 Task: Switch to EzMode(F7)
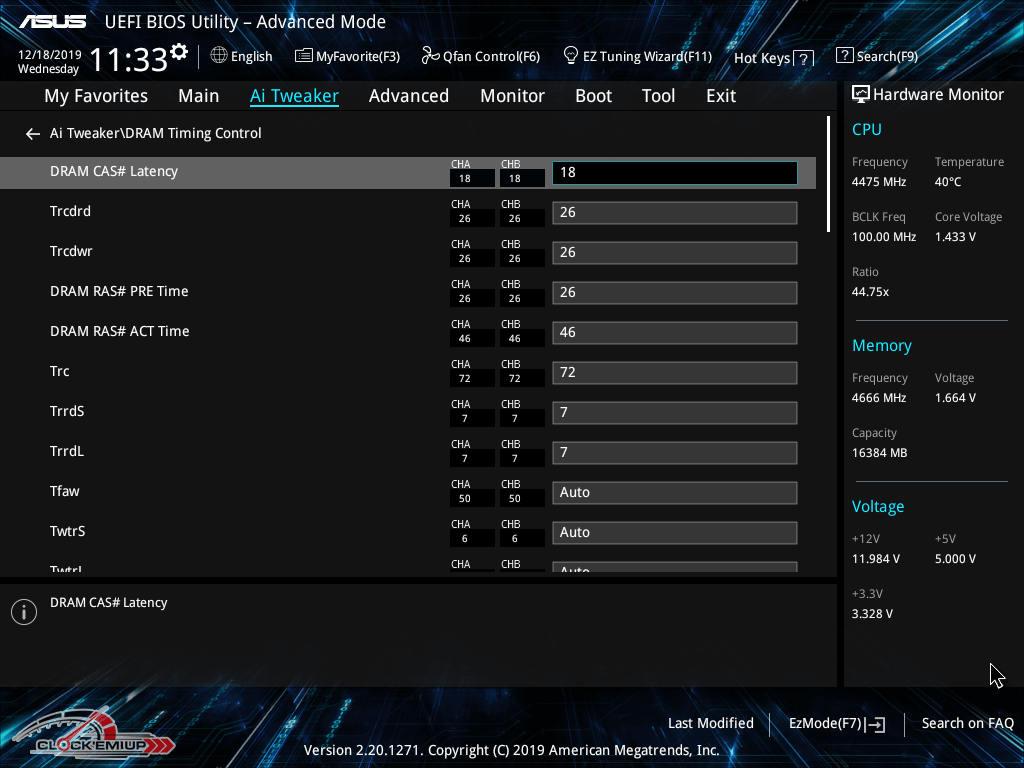point(836,723)
